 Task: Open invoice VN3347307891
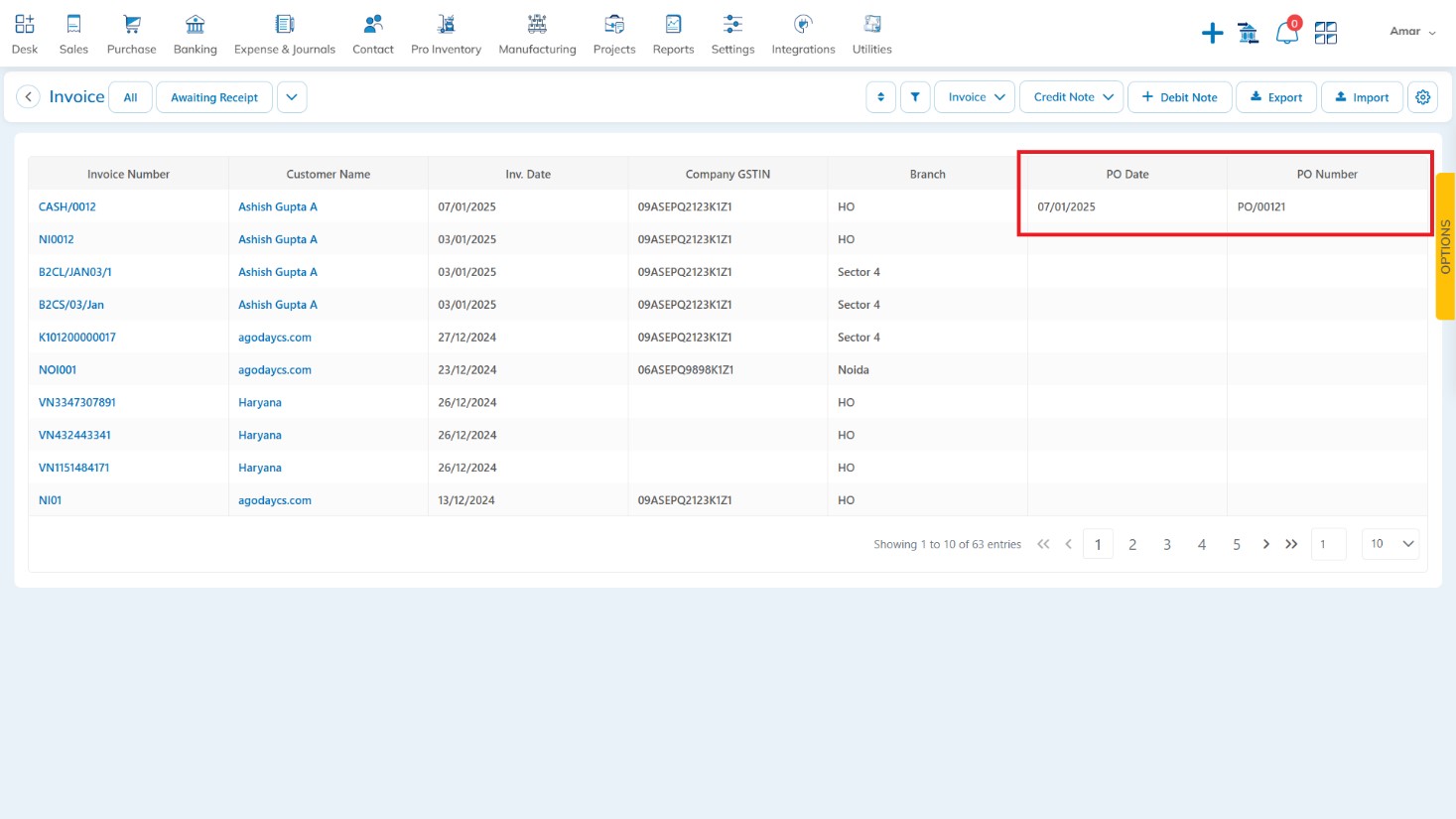77,402
